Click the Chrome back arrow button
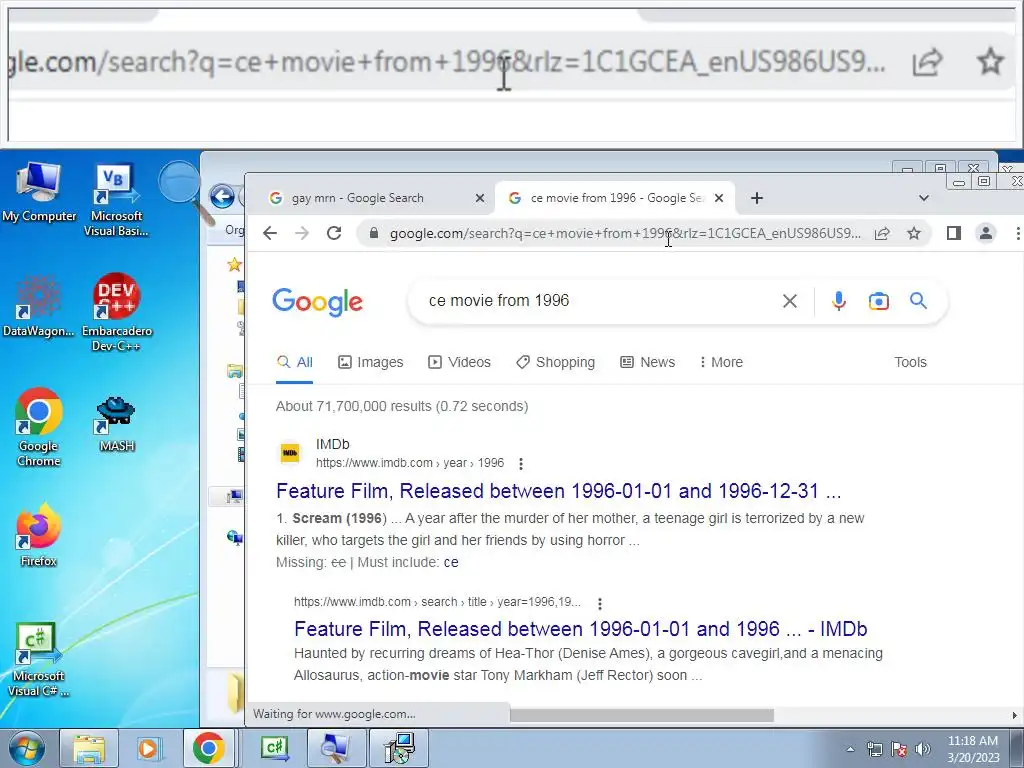 coord(270,233)
